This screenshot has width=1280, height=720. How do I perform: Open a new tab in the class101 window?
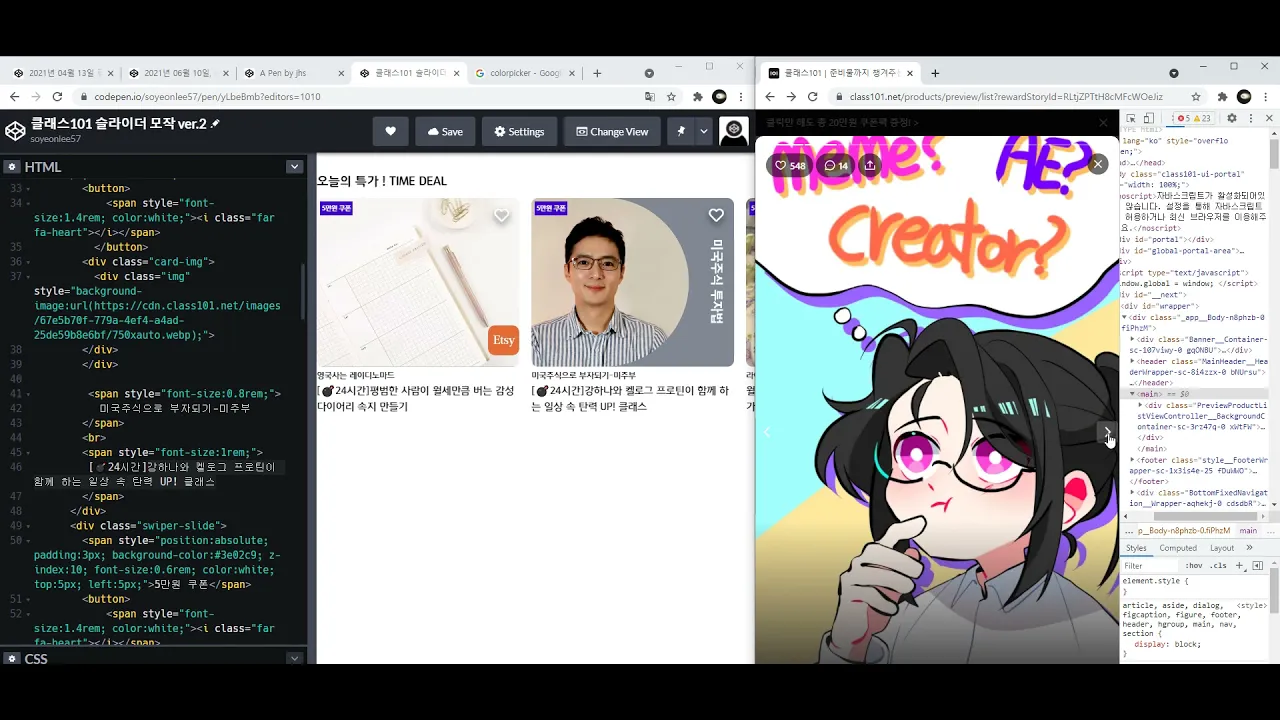[x=935, y=73]
